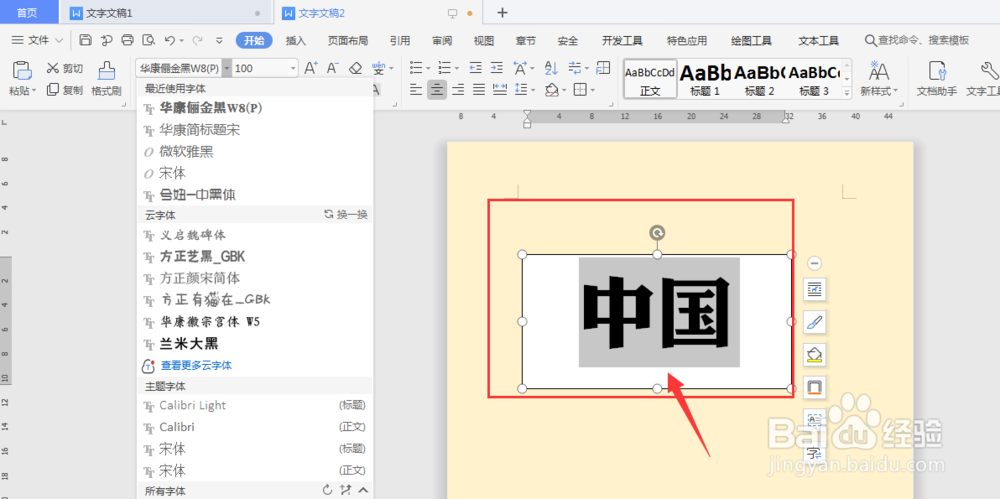Click the Cut (剪切) scissors button
This screenshot has height=499, width=1000.
point(64,68)
